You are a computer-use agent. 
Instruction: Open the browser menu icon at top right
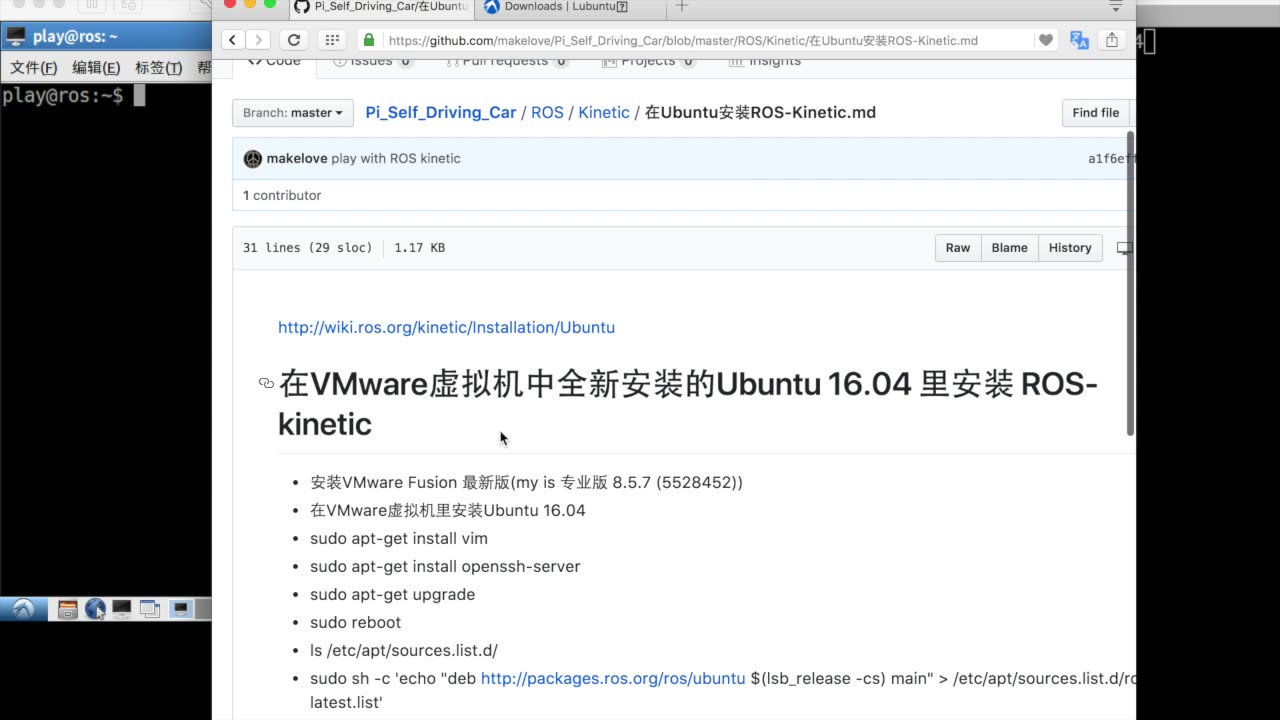[x=1116, y=6]
